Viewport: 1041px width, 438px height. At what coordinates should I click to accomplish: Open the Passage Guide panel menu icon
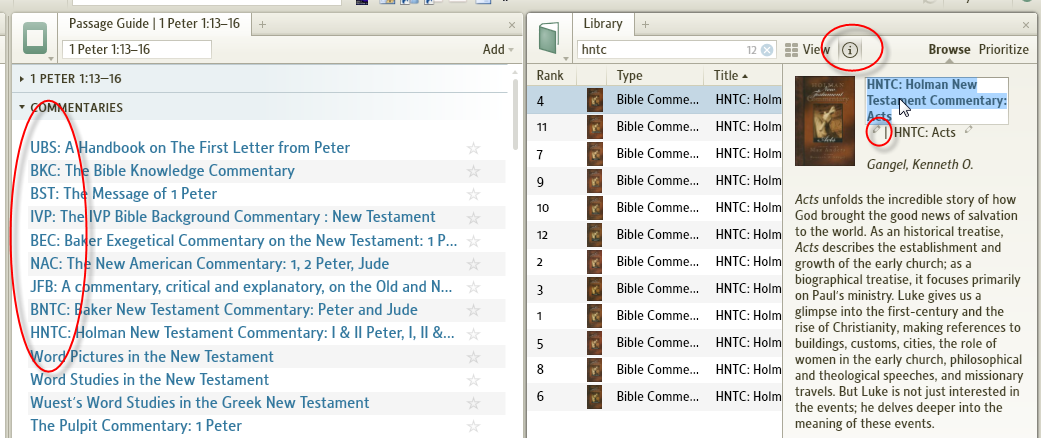pos(35,38)
